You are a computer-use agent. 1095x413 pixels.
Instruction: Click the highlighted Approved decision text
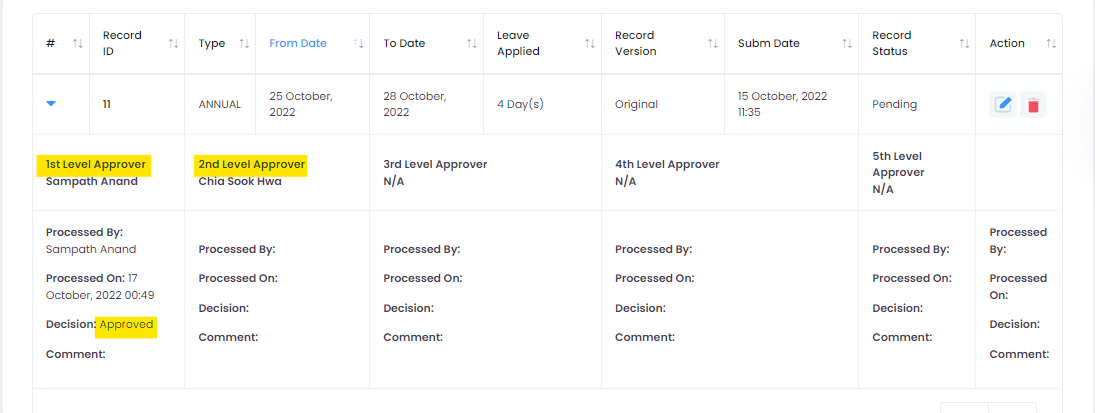(x=126, y=325)
